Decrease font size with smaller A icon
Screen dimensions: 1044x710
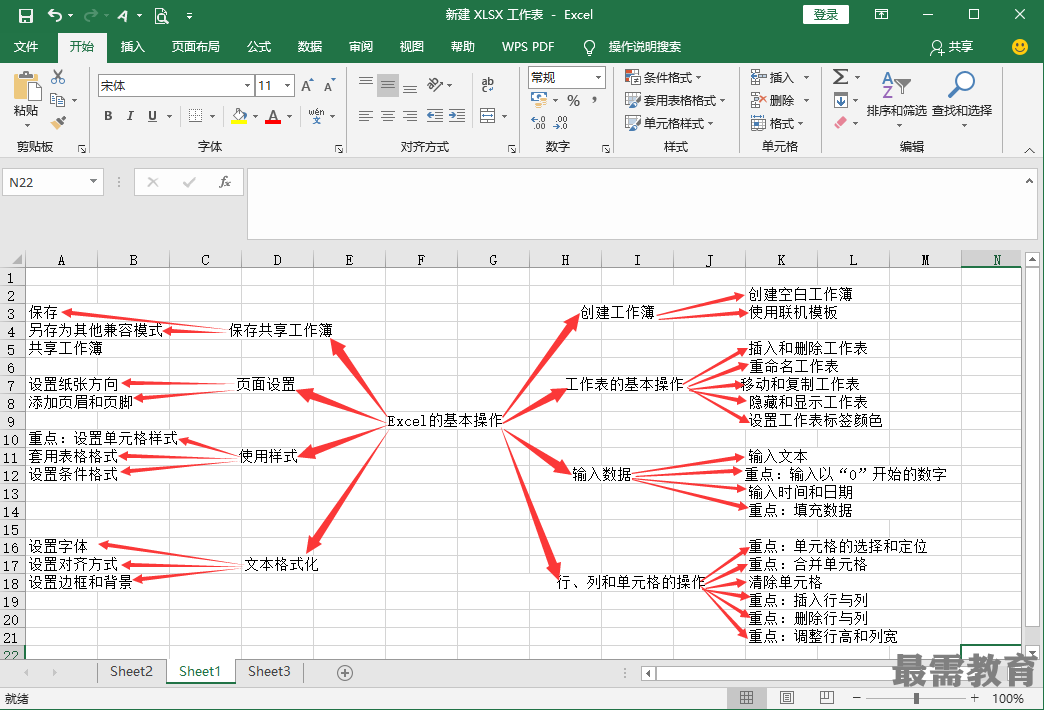click(x=329, y=85)
